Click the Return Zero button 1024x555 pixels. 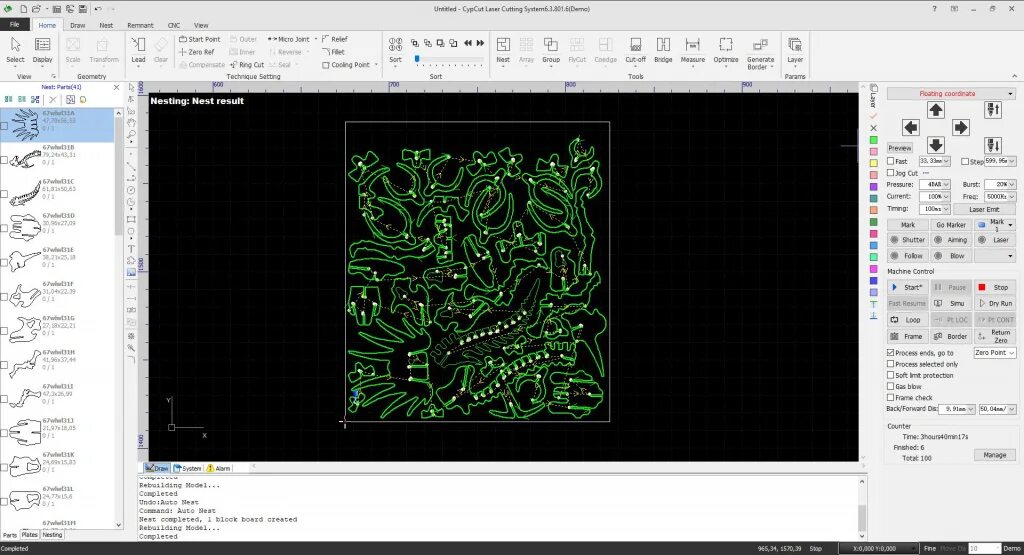[995, 336]
